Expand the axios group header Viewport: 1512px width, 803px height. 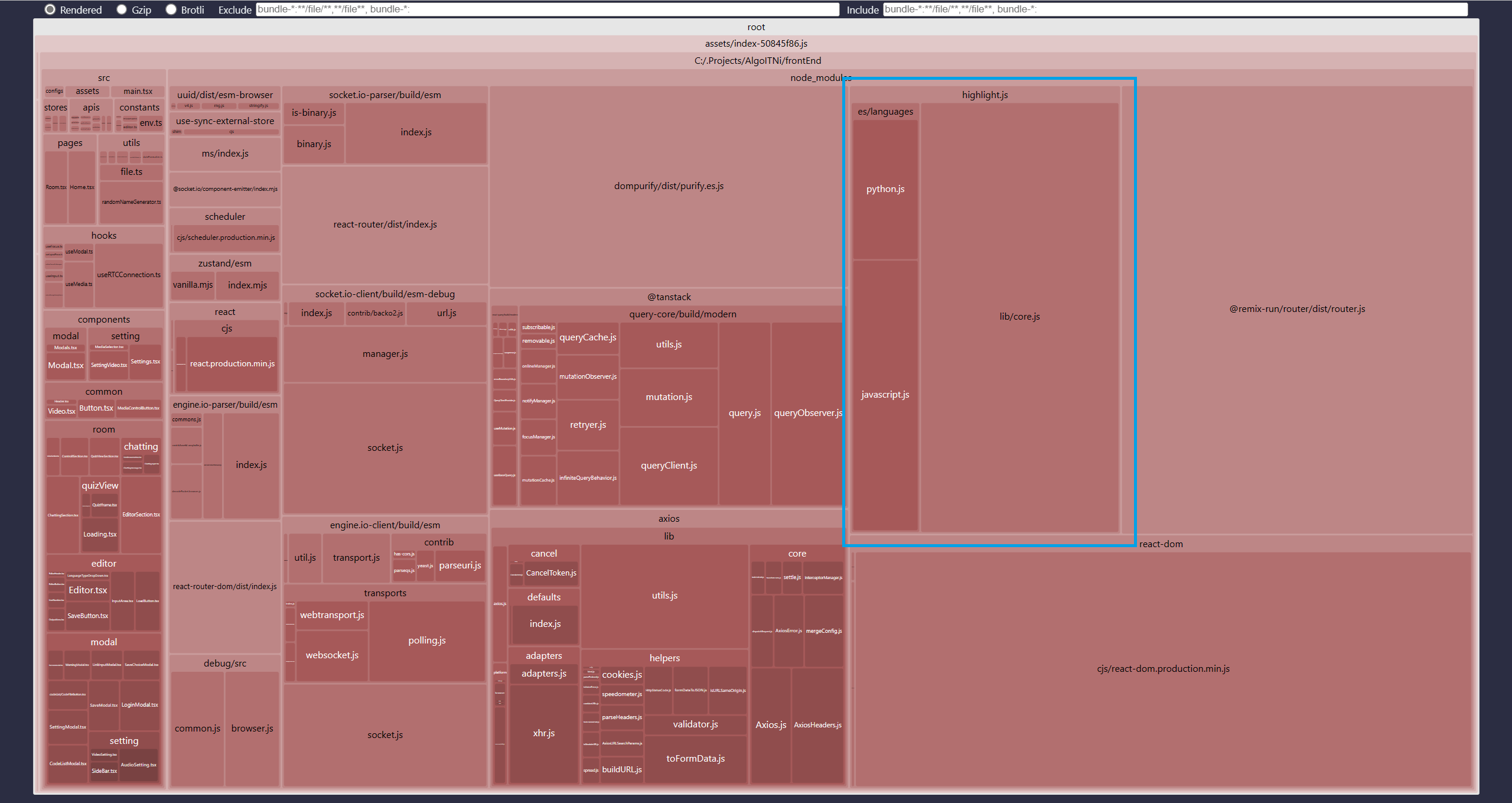pyautogui.click(x=669, y=519)
